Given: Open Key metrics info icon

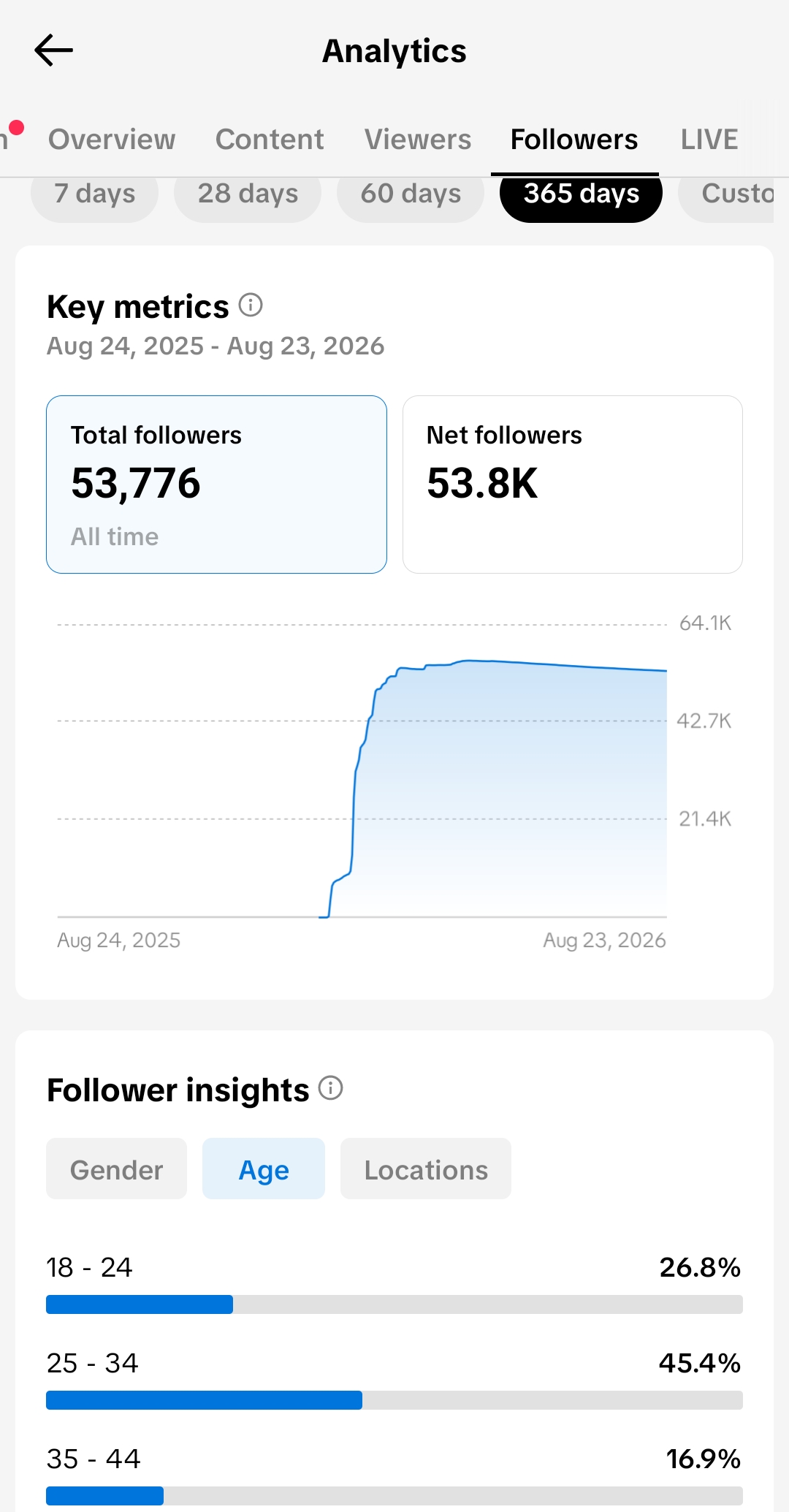Looking at the screenshot, I should pos(251,305).
